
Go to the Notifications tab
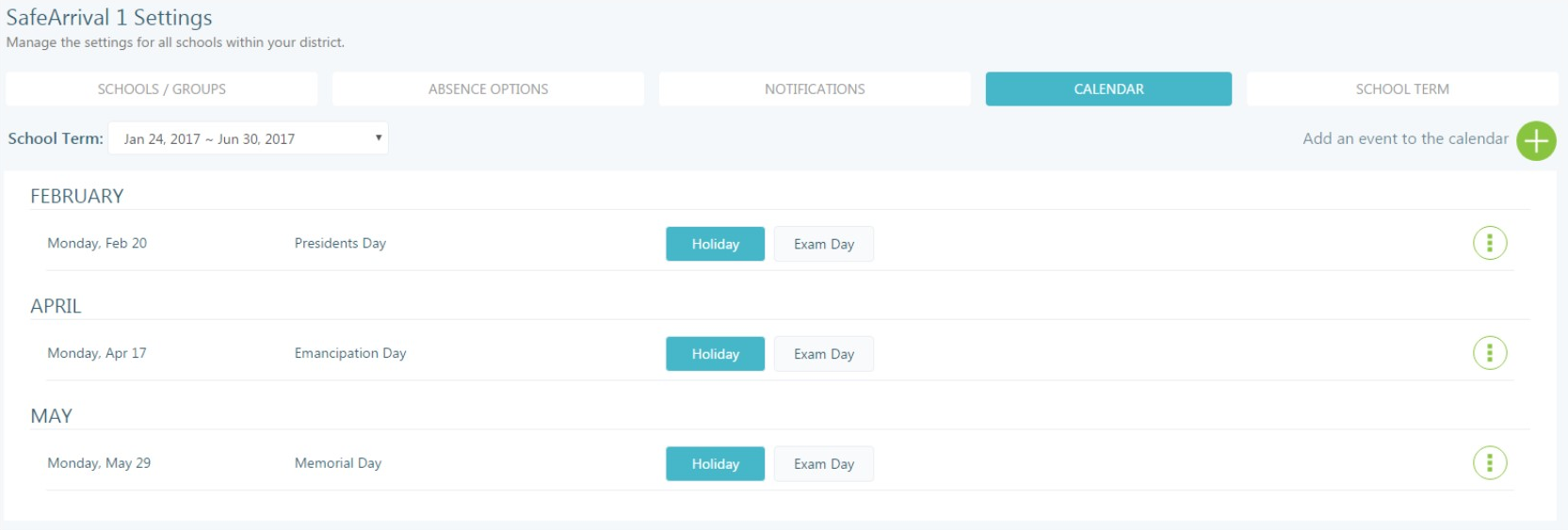point(815,89)
